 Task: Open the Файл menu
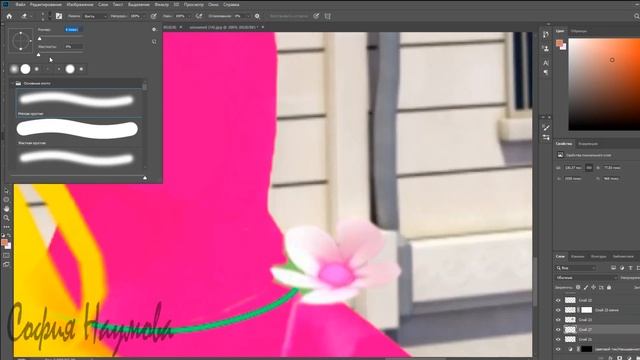pos(20,4)
